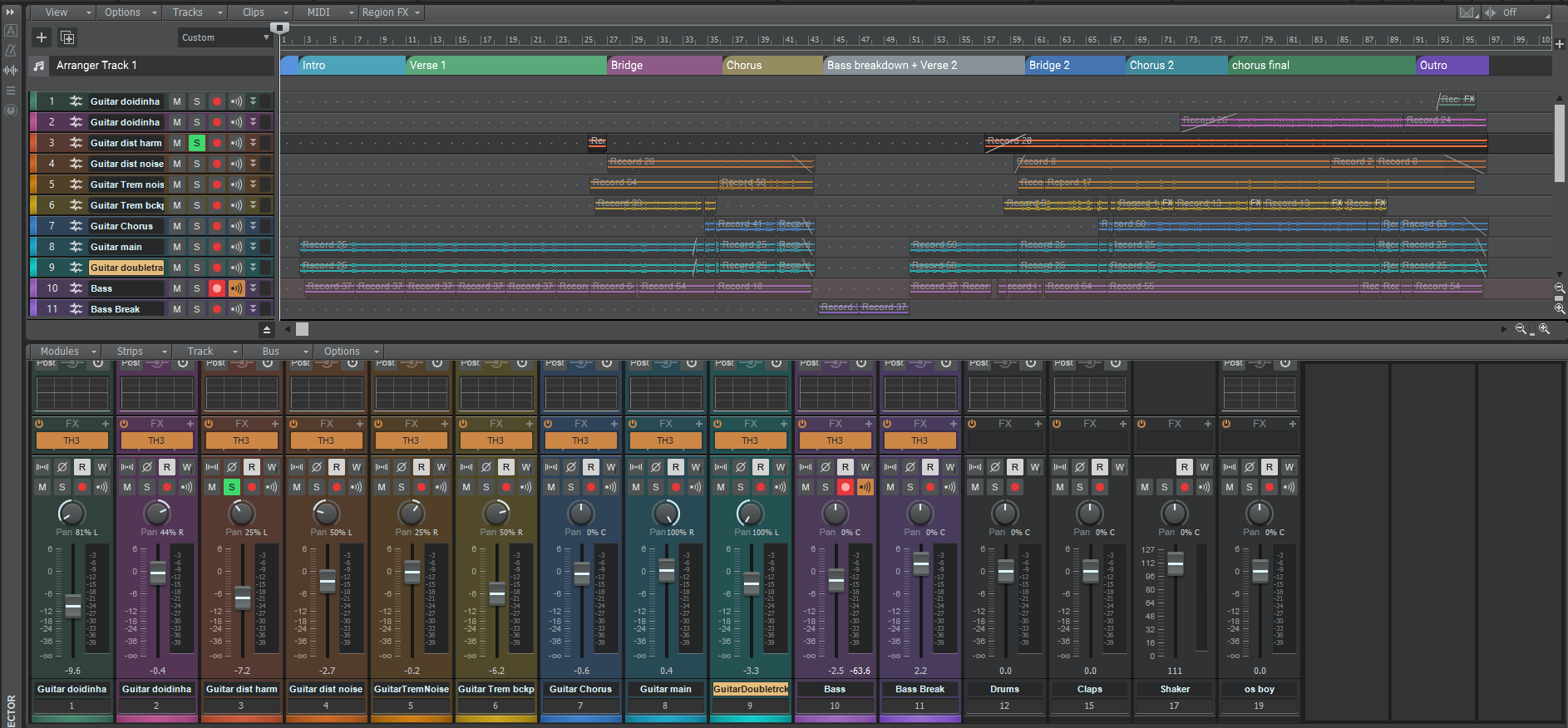This screenshot has width=1568, height=728.
Task: Select the Outro arranger section
Action: [1452, 66]
